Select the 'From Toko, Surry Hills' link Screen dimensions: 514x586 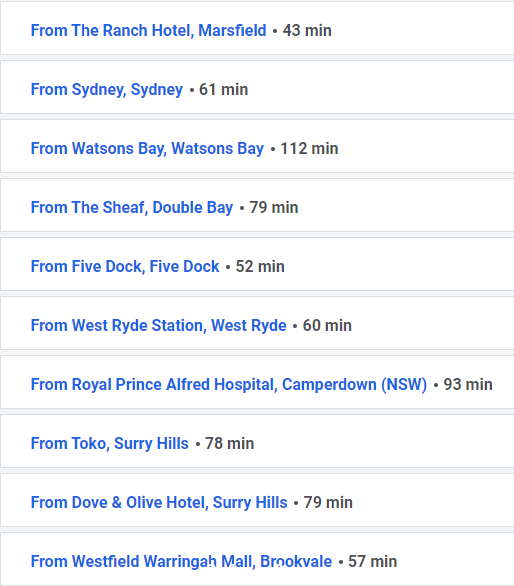pyautogui.click(x=110, y=444)
